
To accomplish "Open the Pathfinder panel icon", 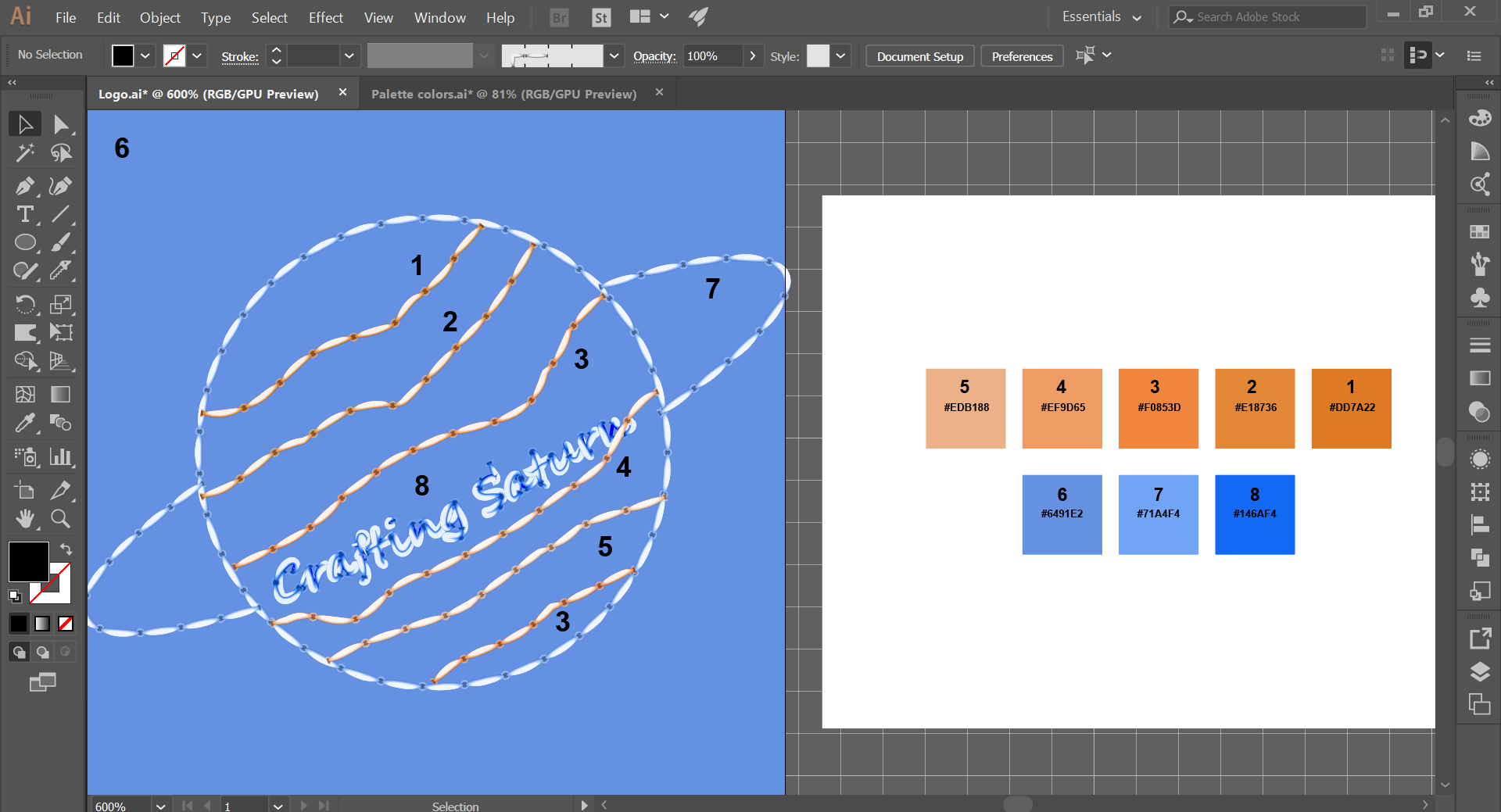I will click(x=1479, y=557).
